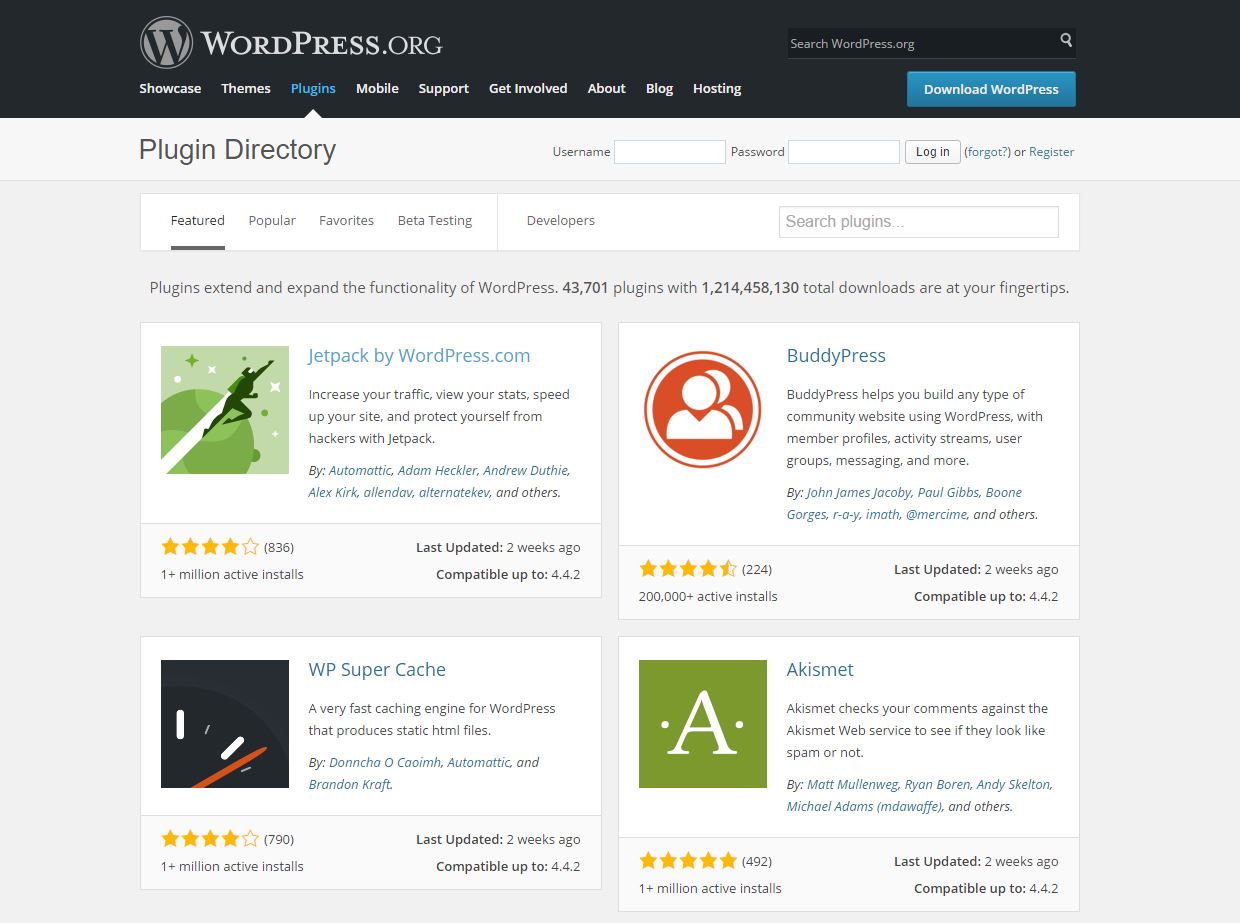This screenshot has width=1240, height=923.
Task: Click the Register link
Action: [1051, 152]
